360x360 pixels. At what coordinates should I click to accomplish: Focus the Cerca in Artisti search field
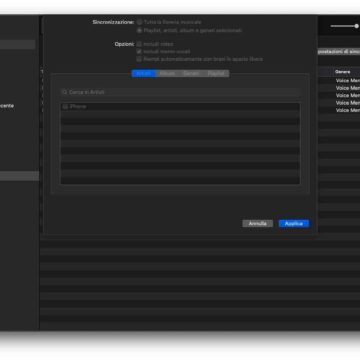pyautogui.click(x=180, y=92)
